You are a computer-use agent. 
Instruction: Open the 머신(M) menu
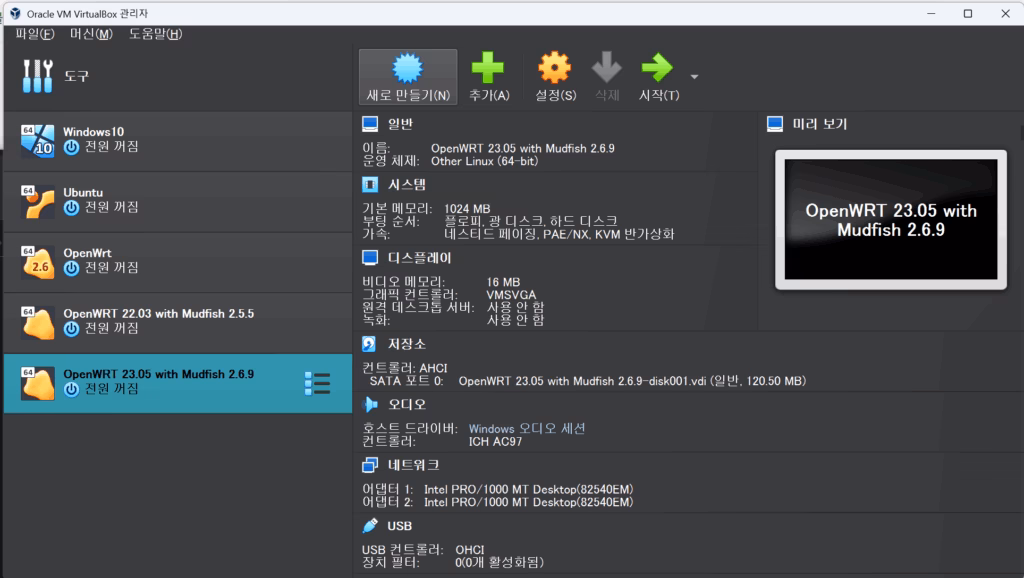tap(91, 34)
